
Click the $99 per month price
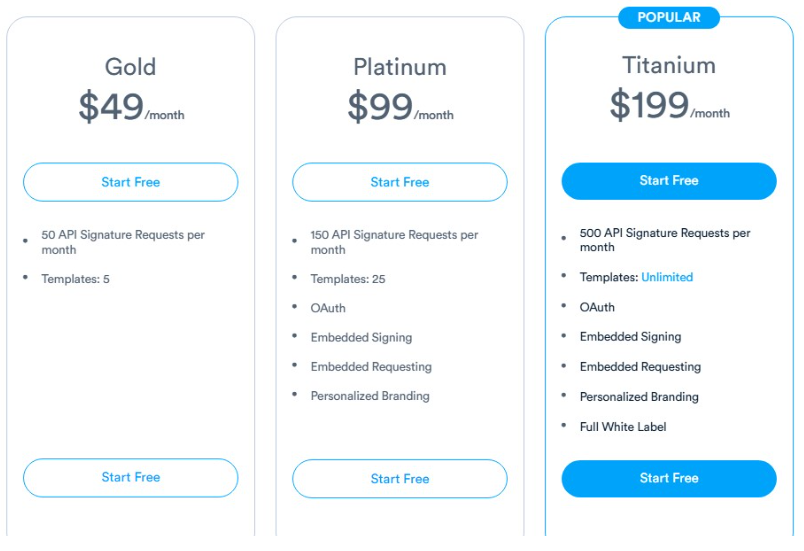[x=399, y=107]
